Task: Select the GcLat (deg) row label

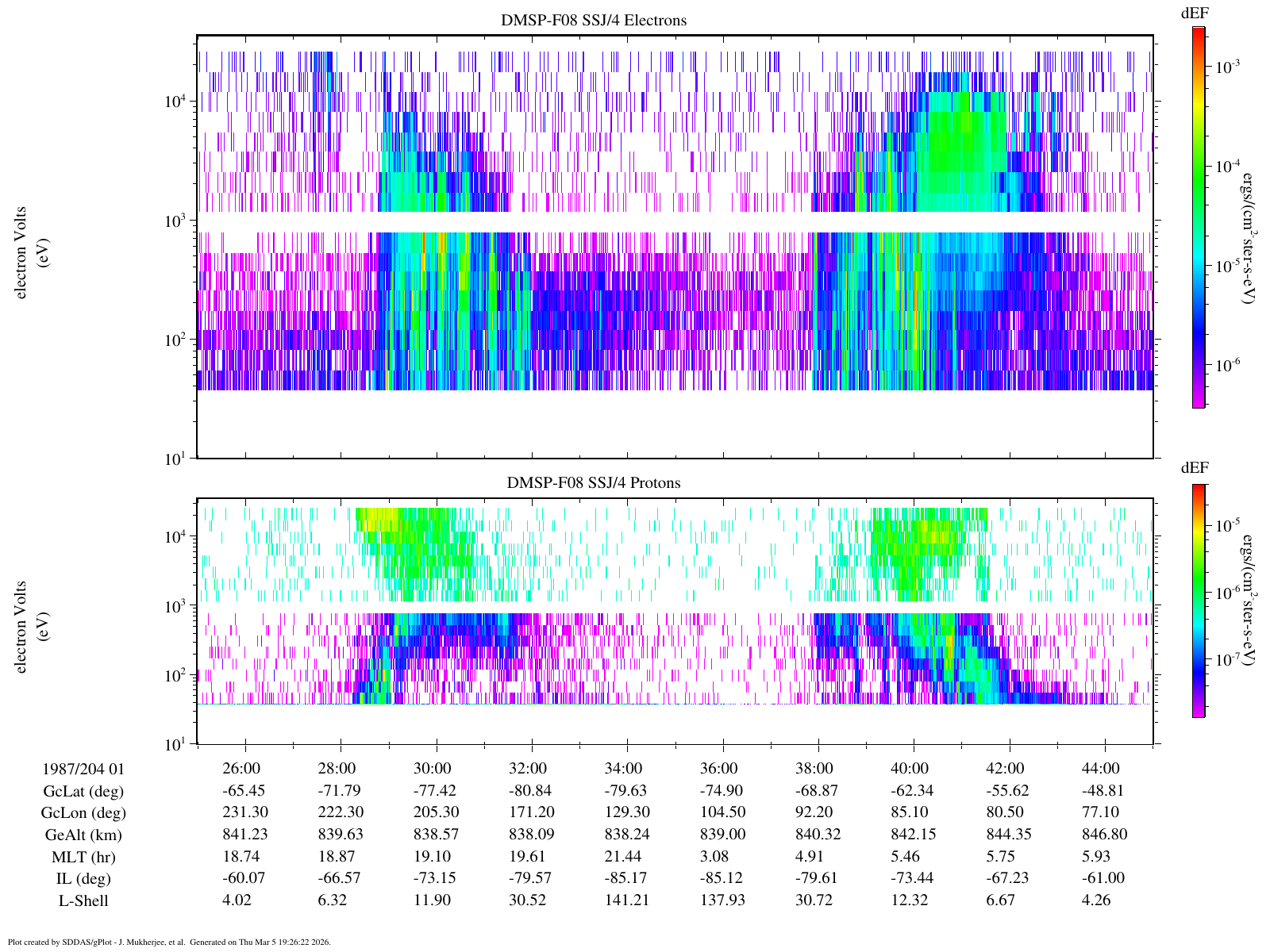Action: click(83, 791)
